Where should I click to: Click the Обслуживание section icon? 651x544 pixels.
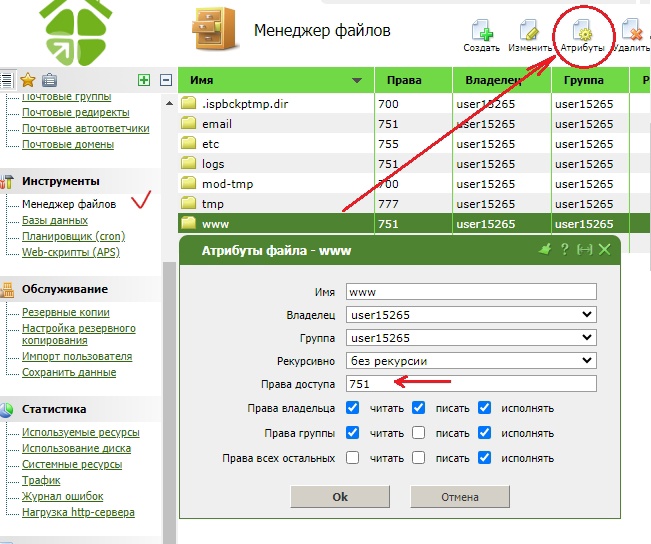tap(7, 289)
